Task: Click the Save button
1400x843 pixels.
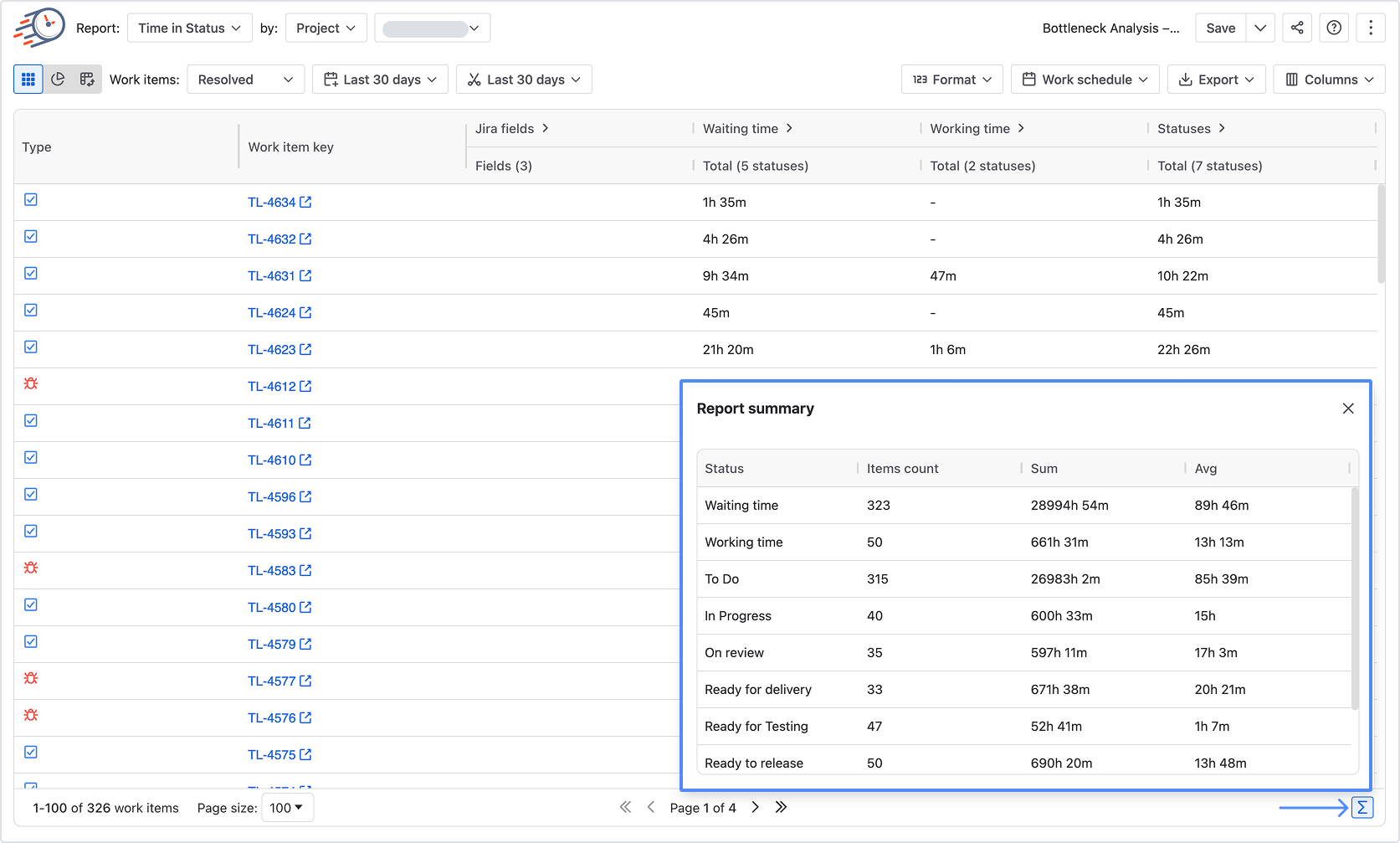Action: 1221,28
